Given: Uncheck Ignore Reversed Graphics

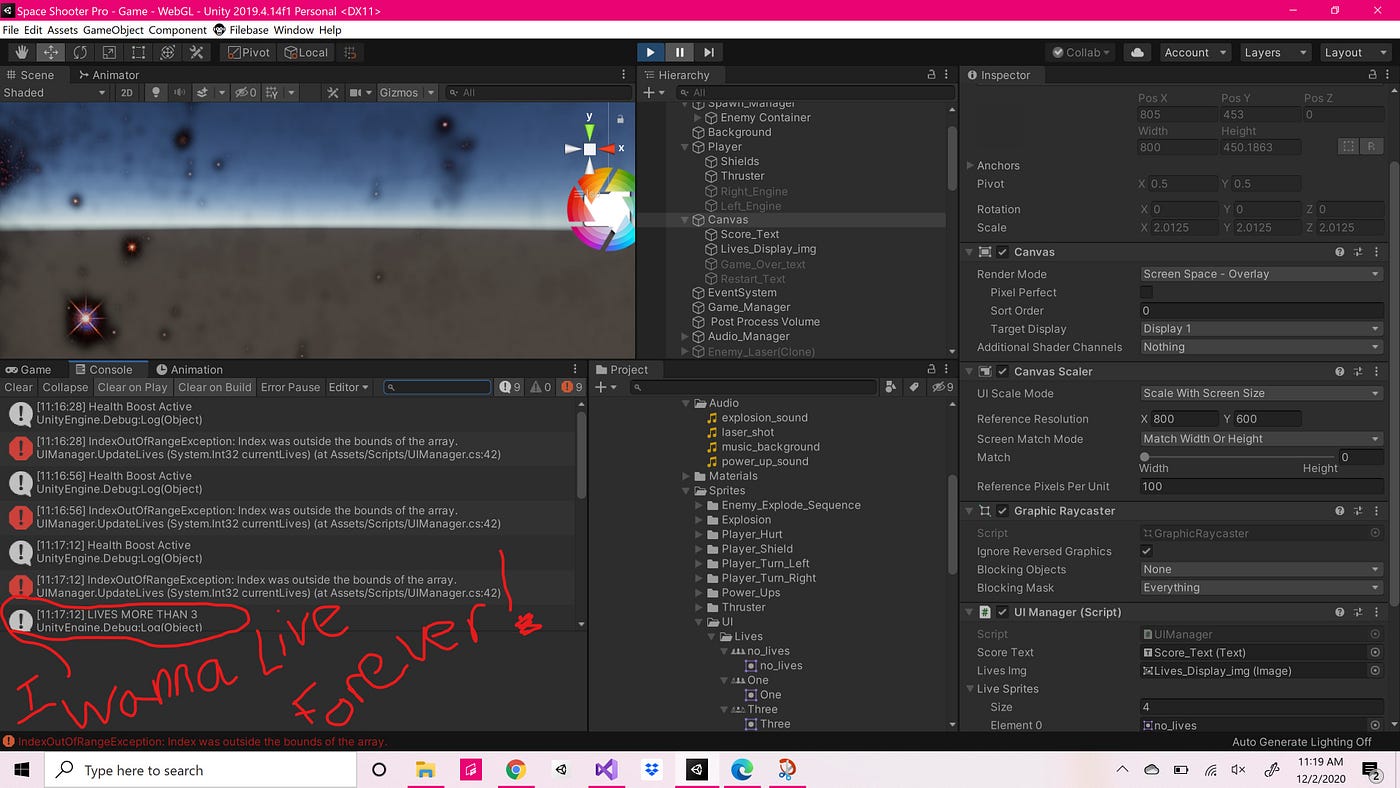Looking at the screenshot, I should pos(1147,551).
